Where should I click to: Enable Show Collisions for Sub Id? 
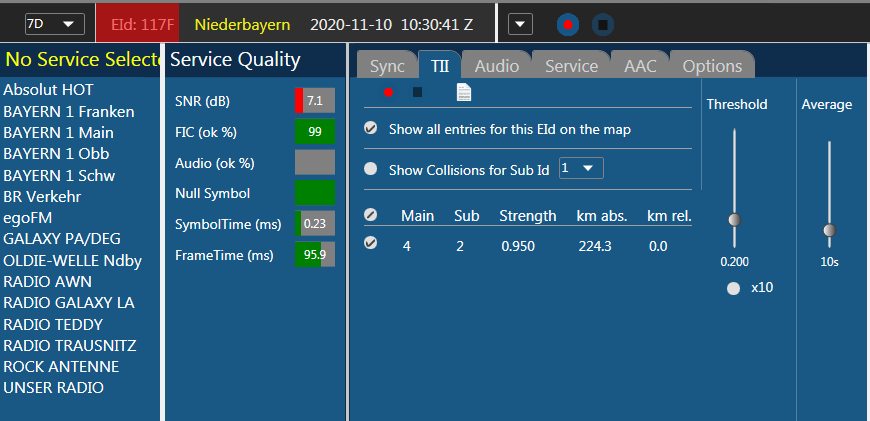coord(371,169)
